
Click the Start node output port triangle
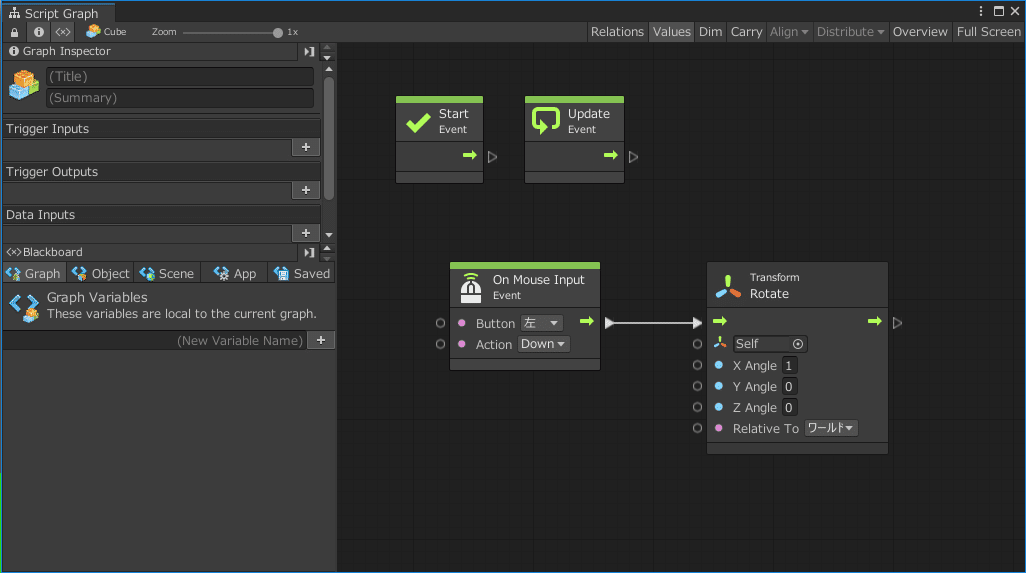point(492,157)
